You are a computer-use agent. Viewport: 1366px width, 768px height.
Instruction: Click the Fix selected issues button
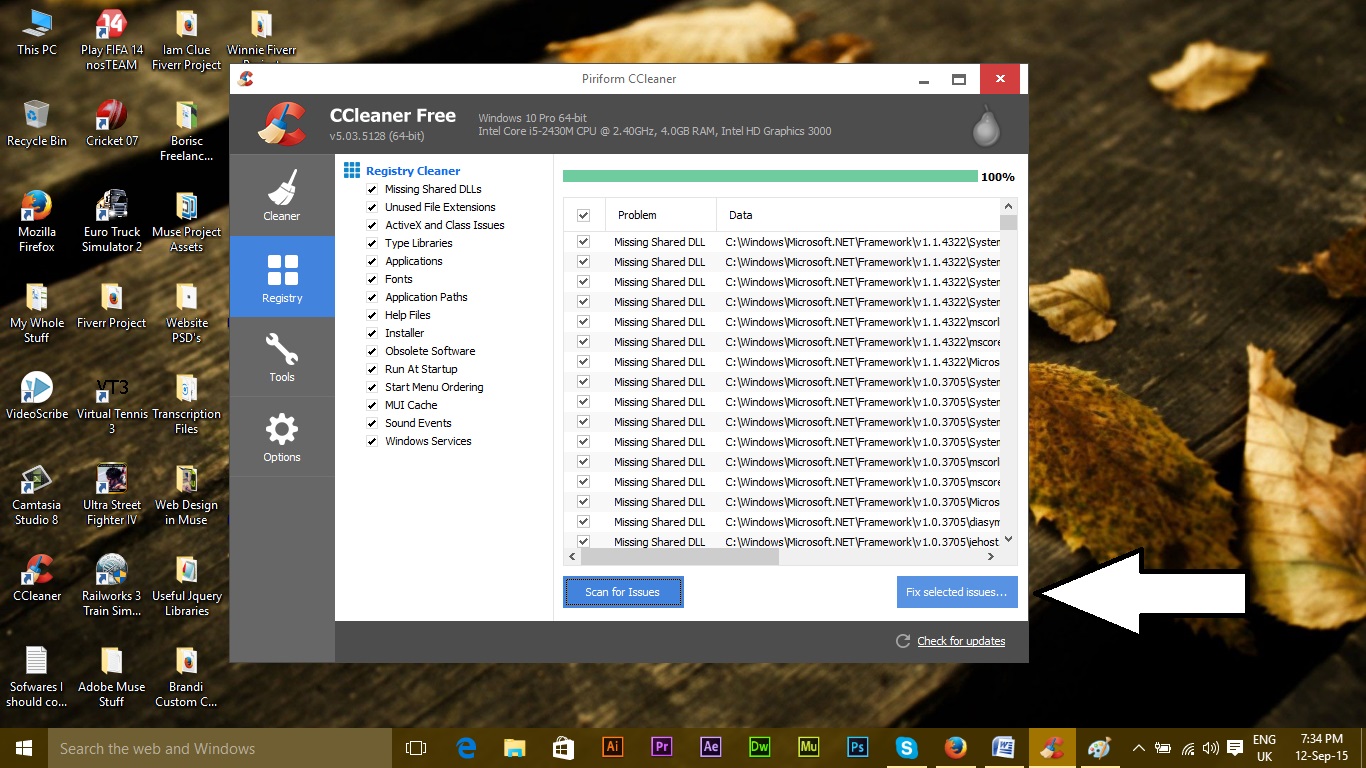(x=957, y=592)
